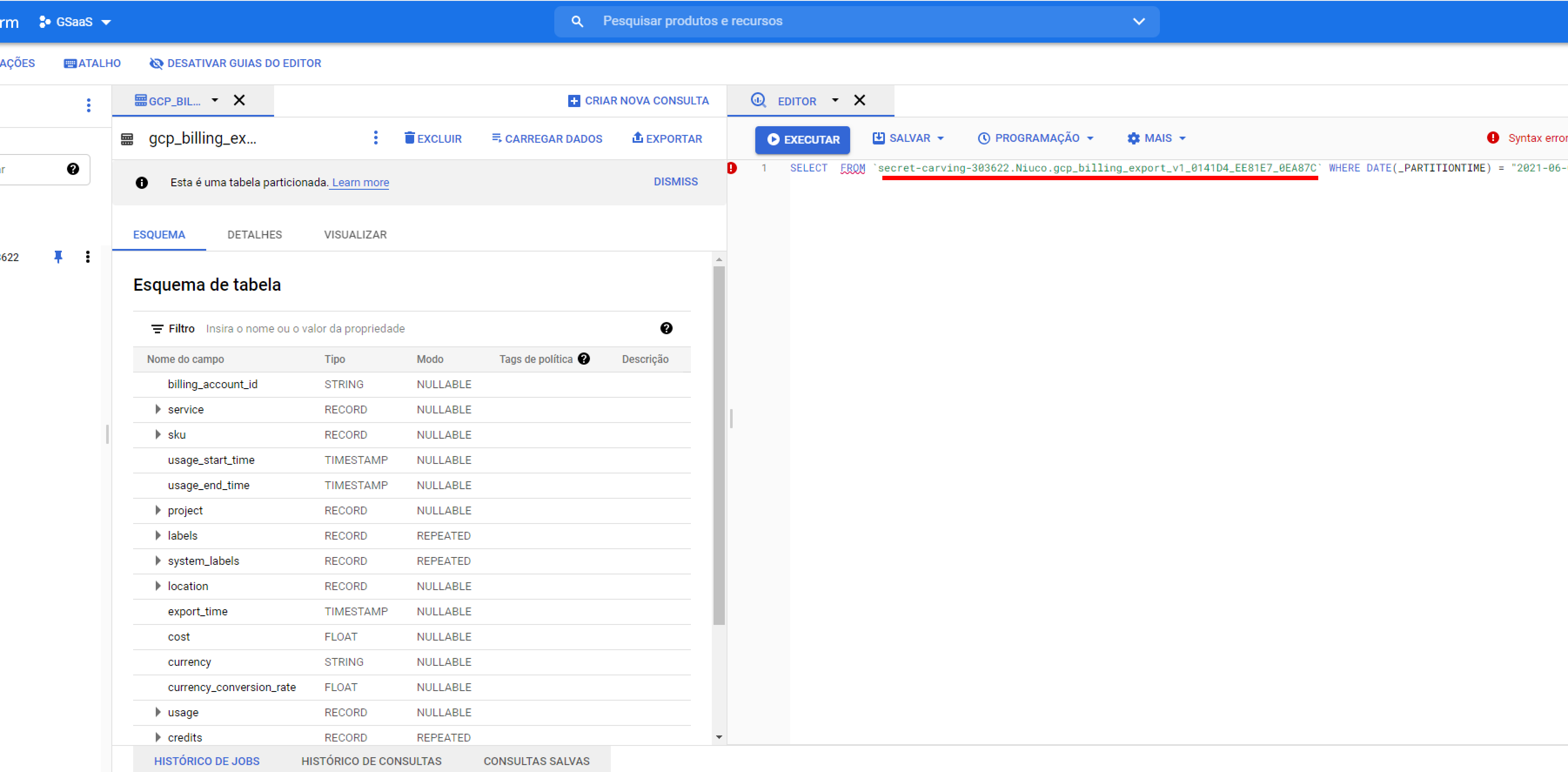The height and width of the screenshot is (772, 1568).
Task: Expand the service record field
Action: click(x=157, y=409)
